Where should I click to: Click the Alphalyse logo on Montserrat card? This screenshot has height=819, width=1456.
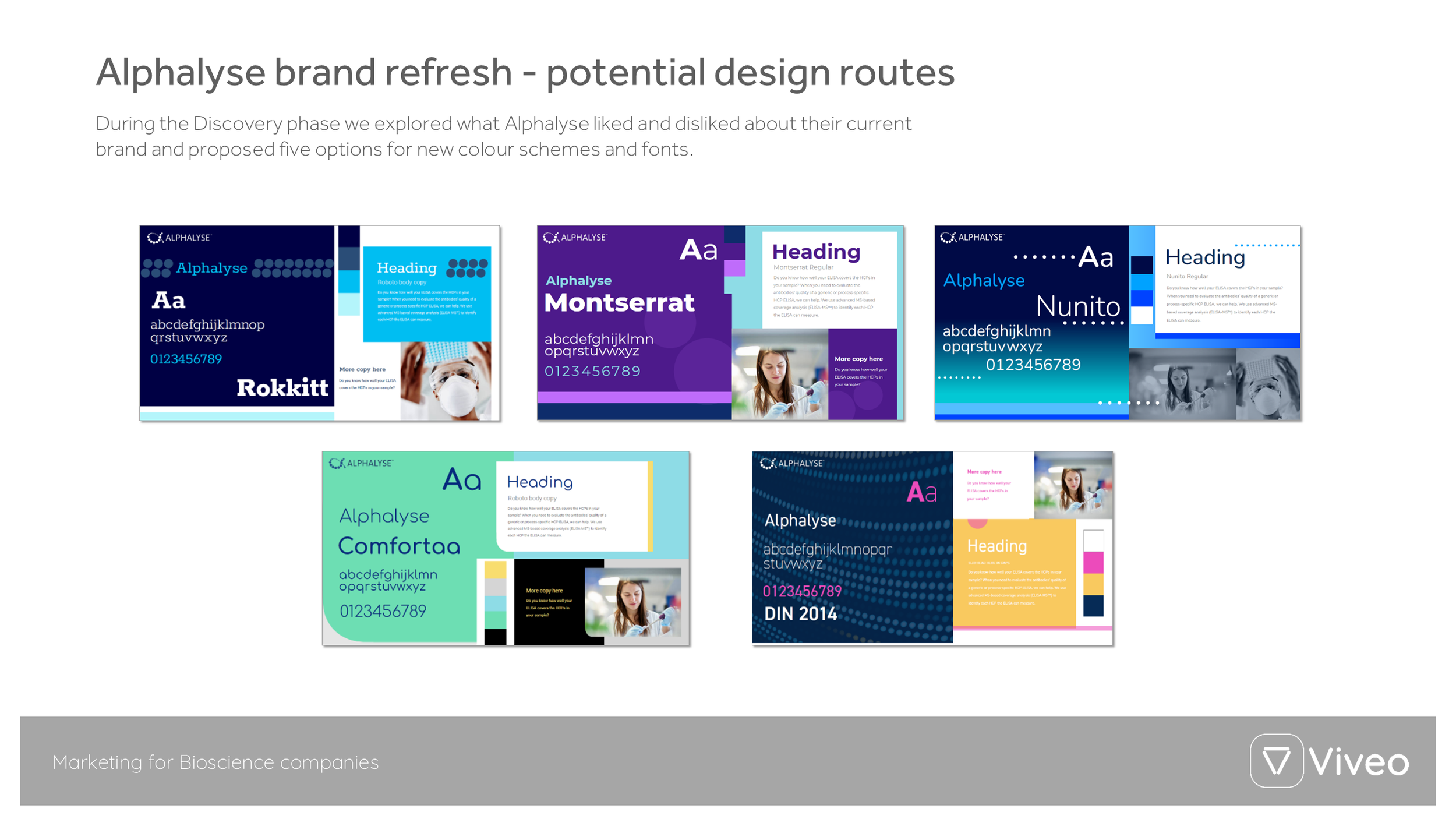574,238
